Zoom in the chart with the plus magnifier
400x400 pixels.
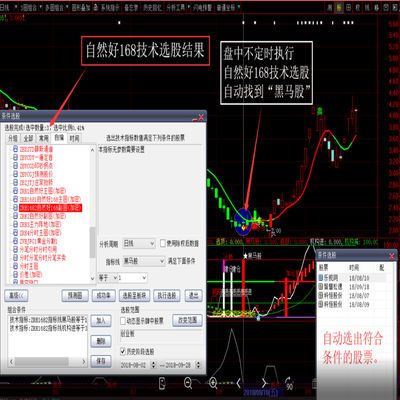[x=213, y=383]
